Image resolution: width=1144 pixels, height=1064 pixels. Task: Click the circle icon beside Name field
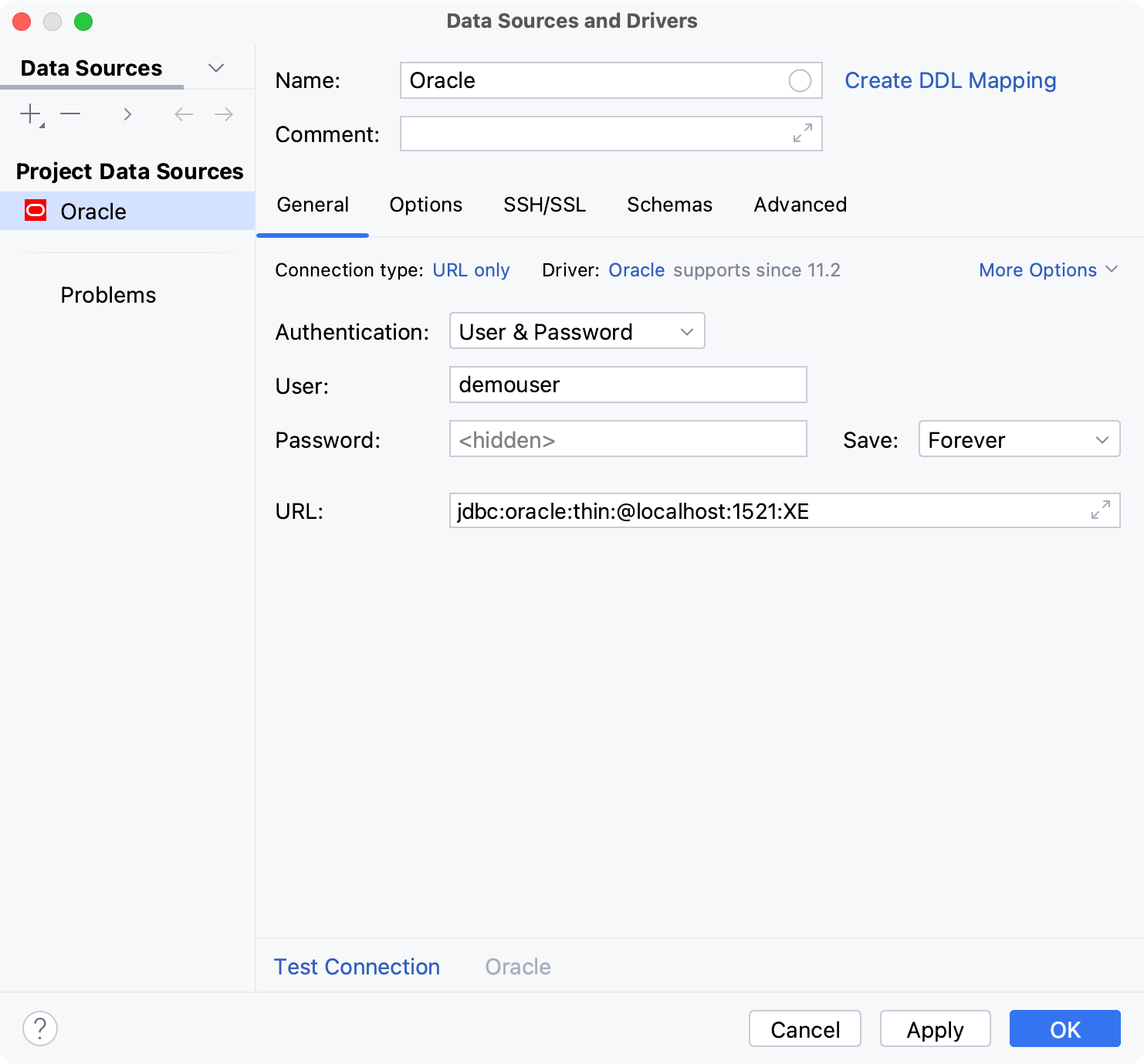pos(800,80)
